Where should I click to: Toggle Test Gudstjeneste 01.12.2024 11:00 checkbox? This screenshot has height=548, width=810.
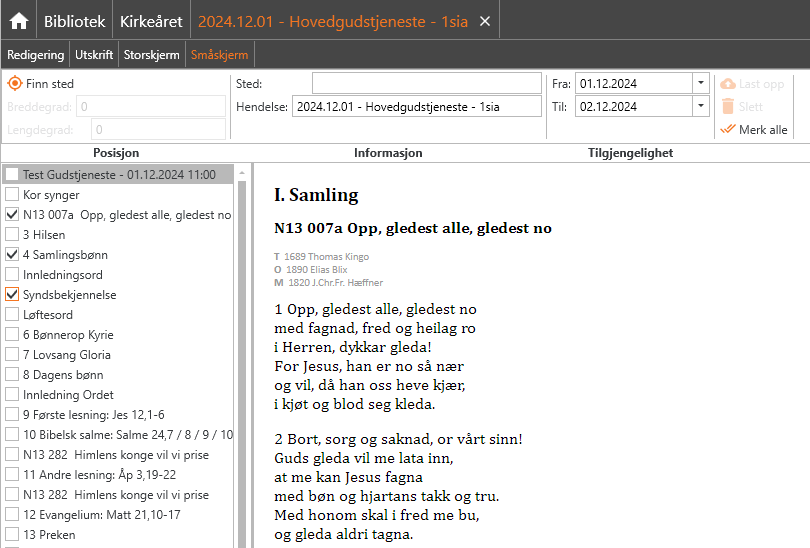pos(12,174)
